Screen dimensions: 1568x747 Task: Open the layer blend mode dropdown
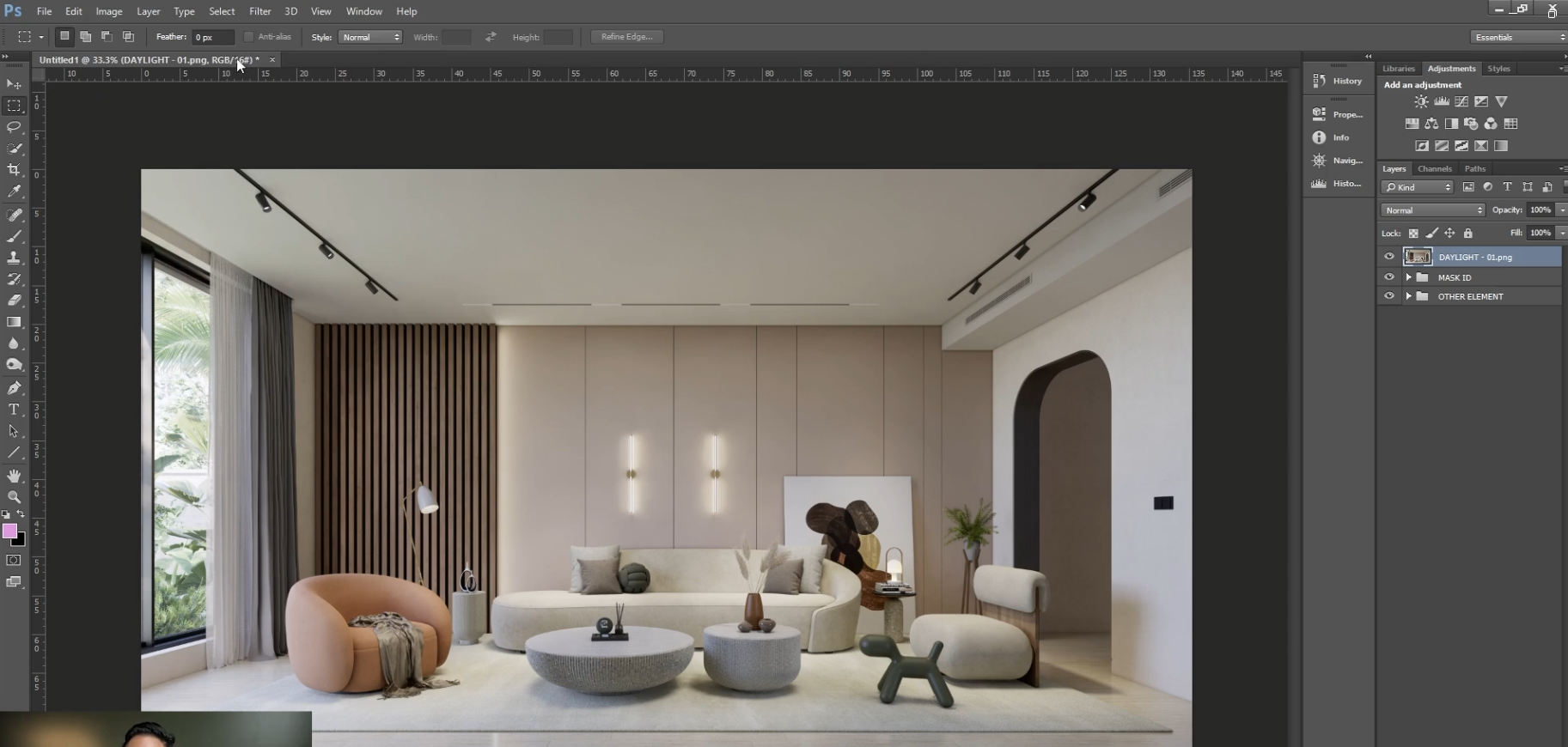tap(1432, 210)
